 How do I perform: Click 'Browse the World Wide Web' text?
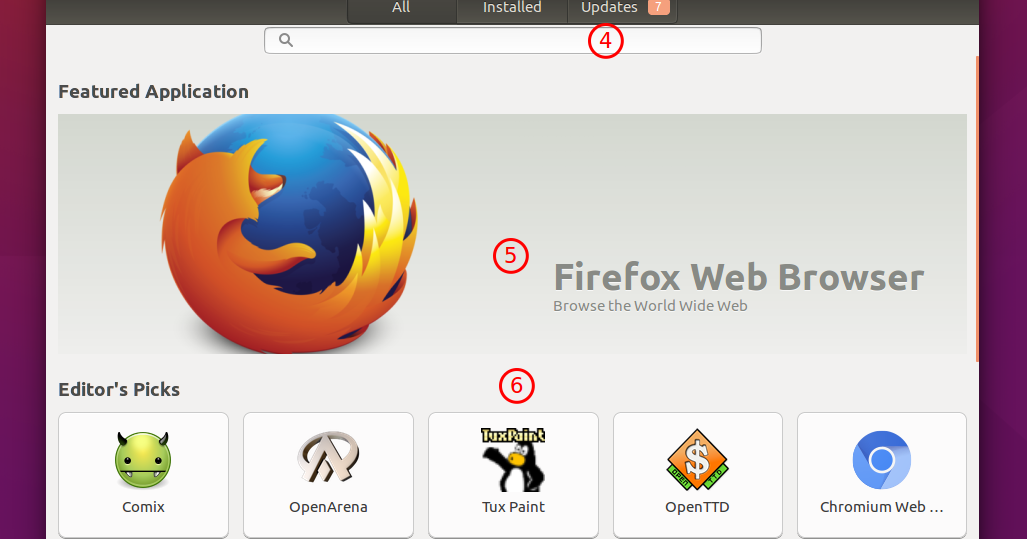point(650,306)
